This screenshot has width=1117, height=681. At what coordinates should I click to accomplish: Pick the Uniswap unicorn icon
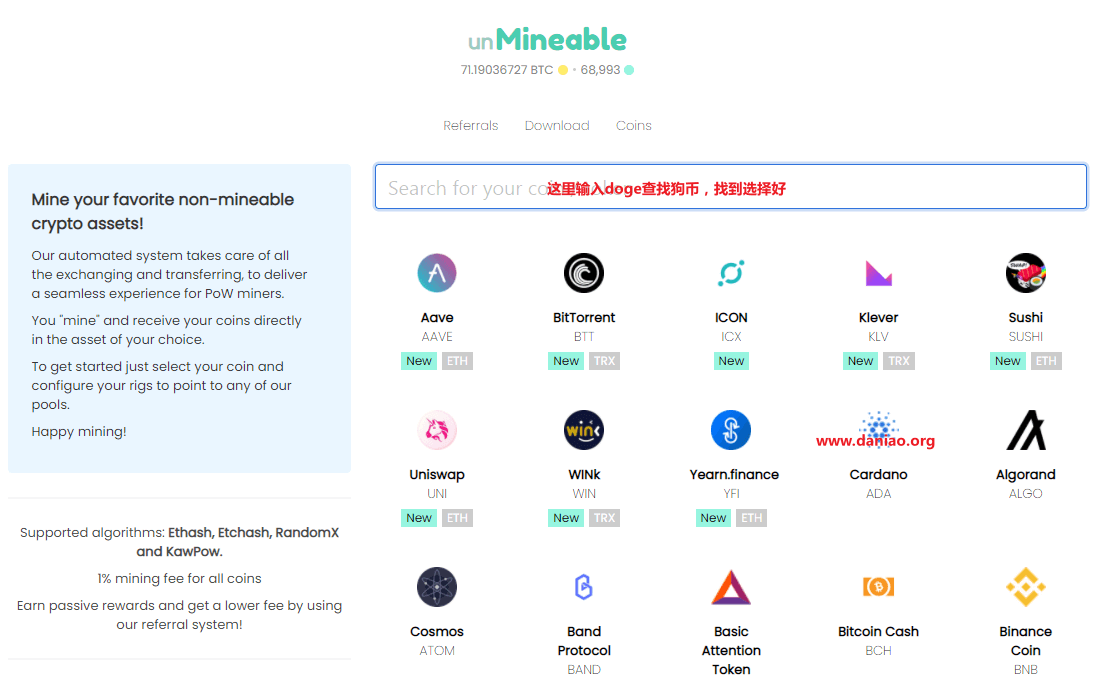437,430
